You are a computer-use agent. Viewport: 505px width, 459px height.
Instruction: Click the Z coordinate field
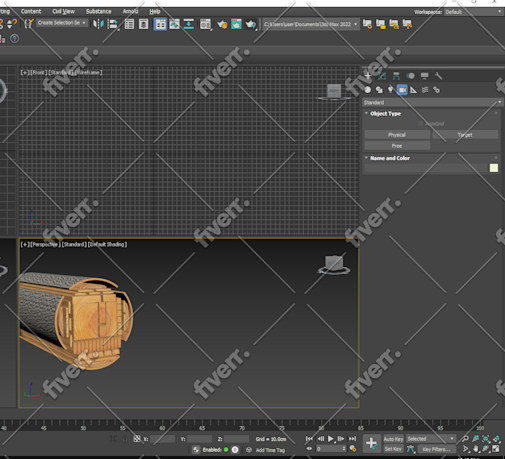(237, 439)
